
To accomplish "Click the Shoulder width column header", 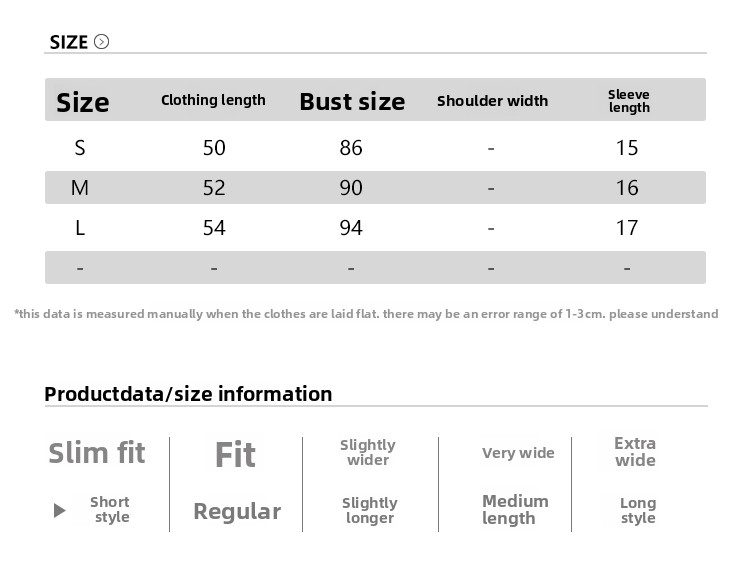I will [x=492, y=101].
